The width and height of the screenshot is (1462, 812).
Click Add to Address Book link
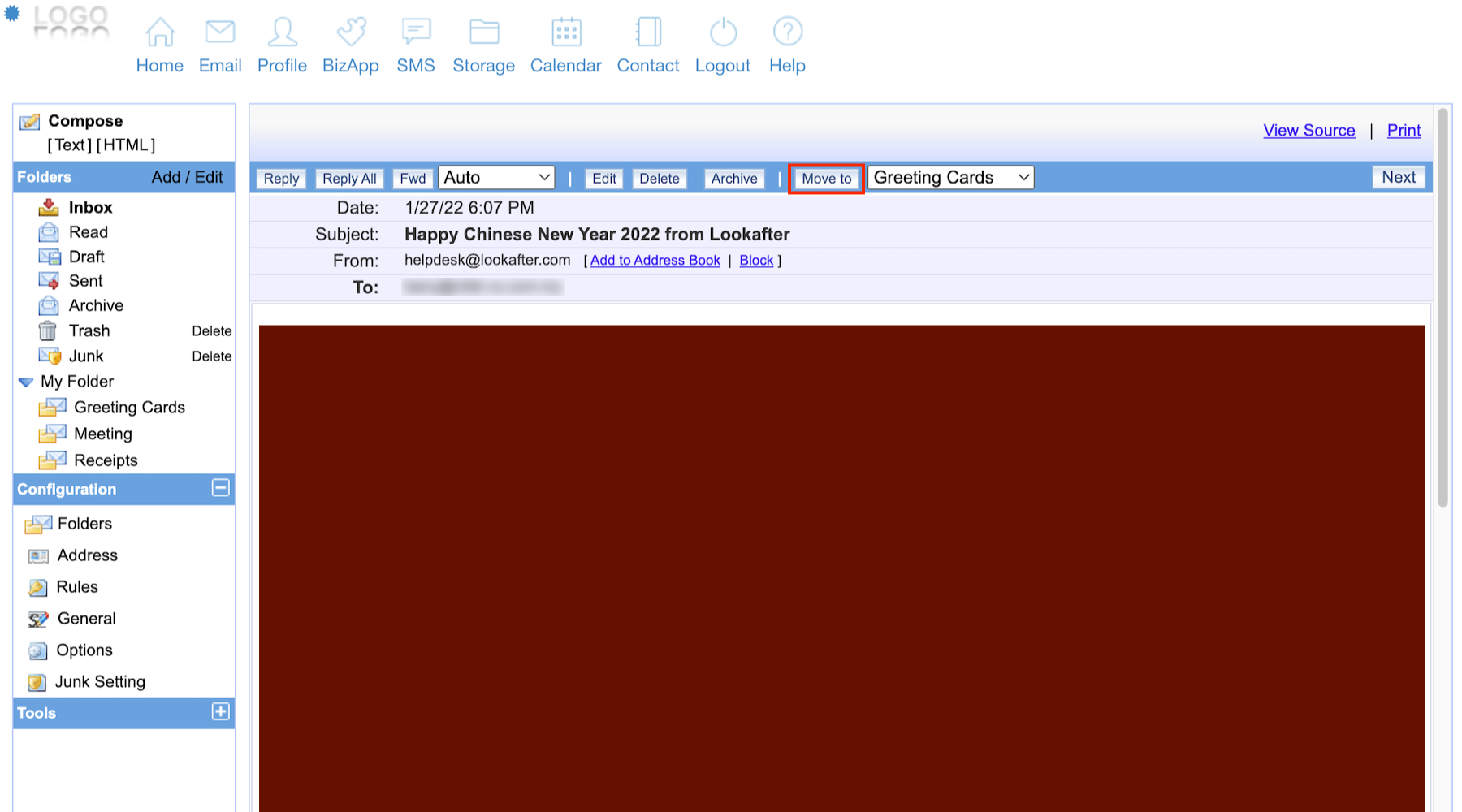coord(655,261)
